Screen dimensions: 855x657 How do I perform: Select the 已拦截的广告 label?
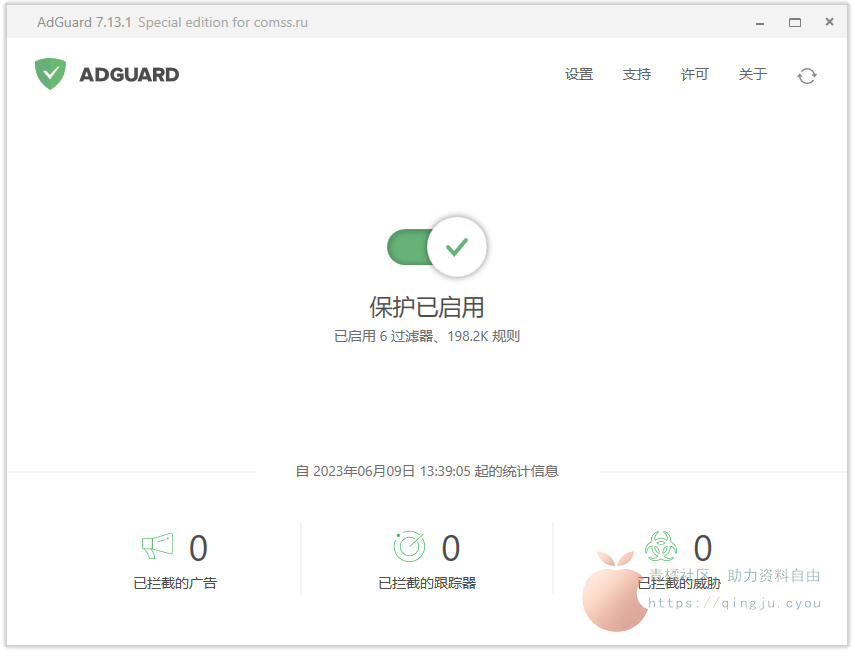[x=175, y=583]
